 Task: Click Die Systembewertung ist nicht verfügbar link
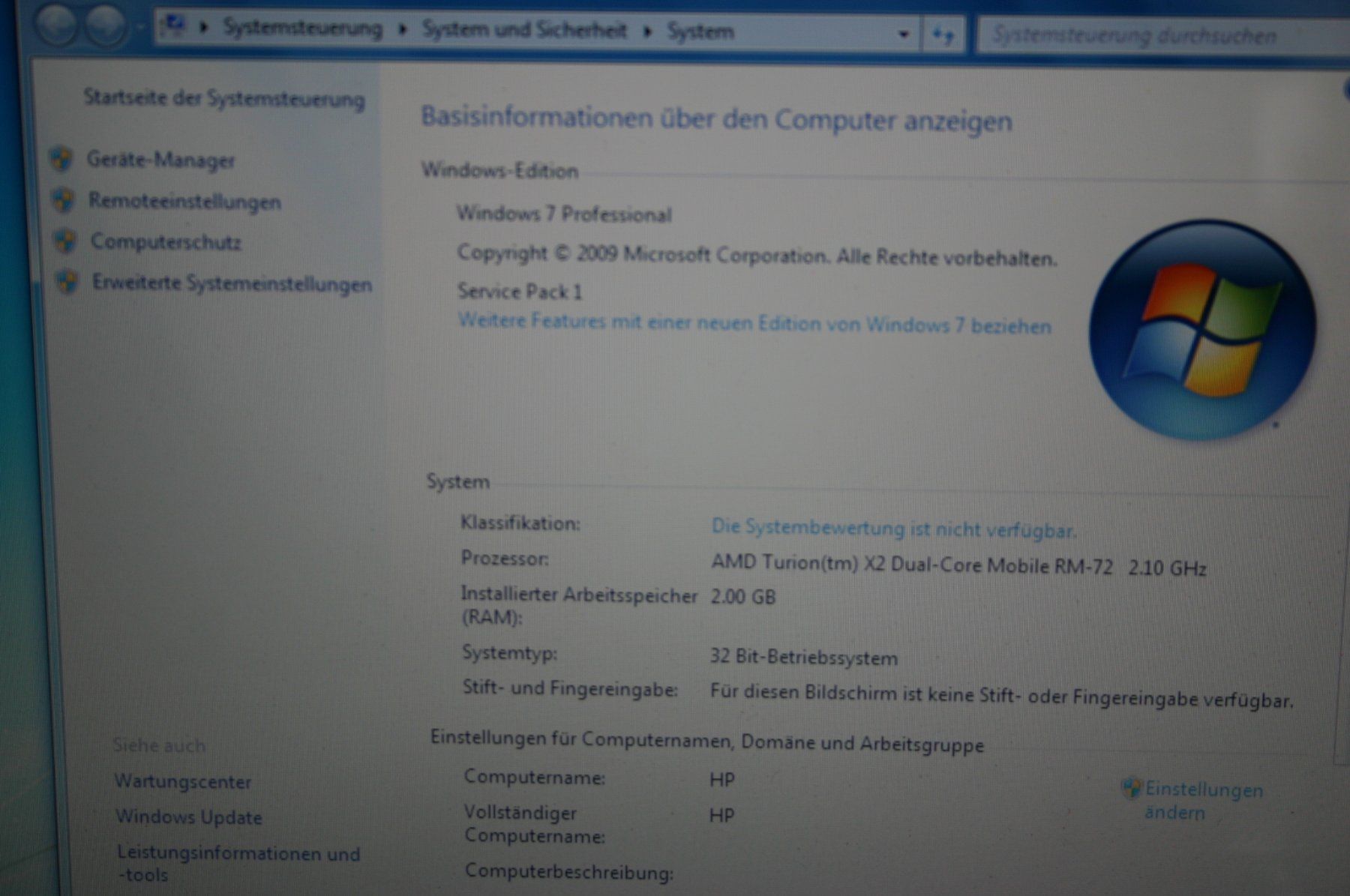[x=894, y=528]
